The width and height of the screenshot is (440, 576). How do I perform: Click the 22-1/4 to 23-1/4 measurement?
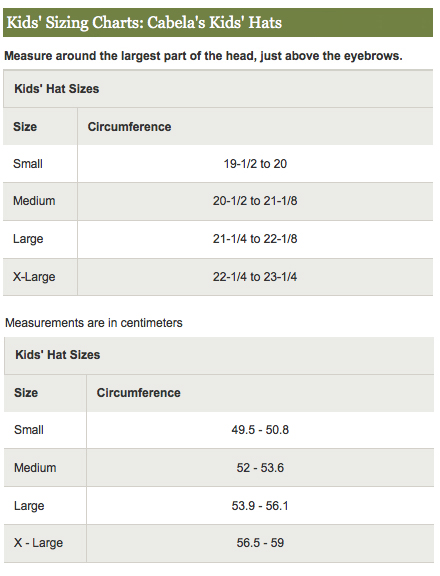click(255, 277)
